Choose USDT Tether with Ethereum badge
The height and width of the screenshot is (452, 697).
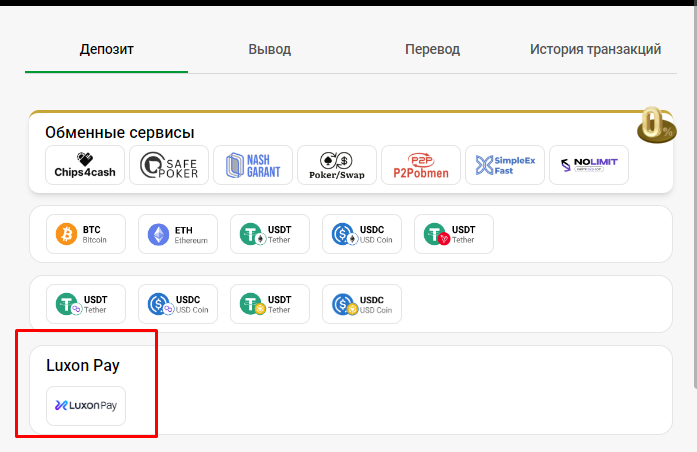pos(270,234)
